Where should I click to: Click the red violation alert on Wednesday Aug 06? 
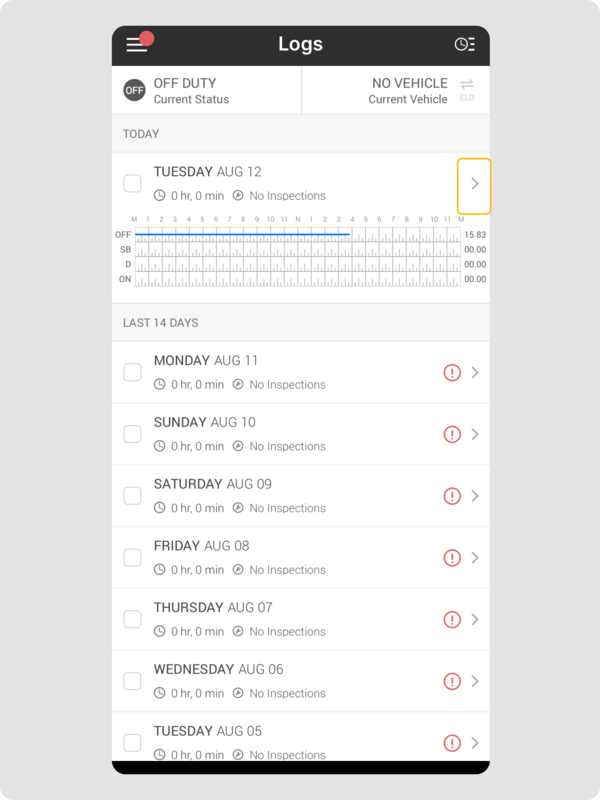tap(452, 681)
